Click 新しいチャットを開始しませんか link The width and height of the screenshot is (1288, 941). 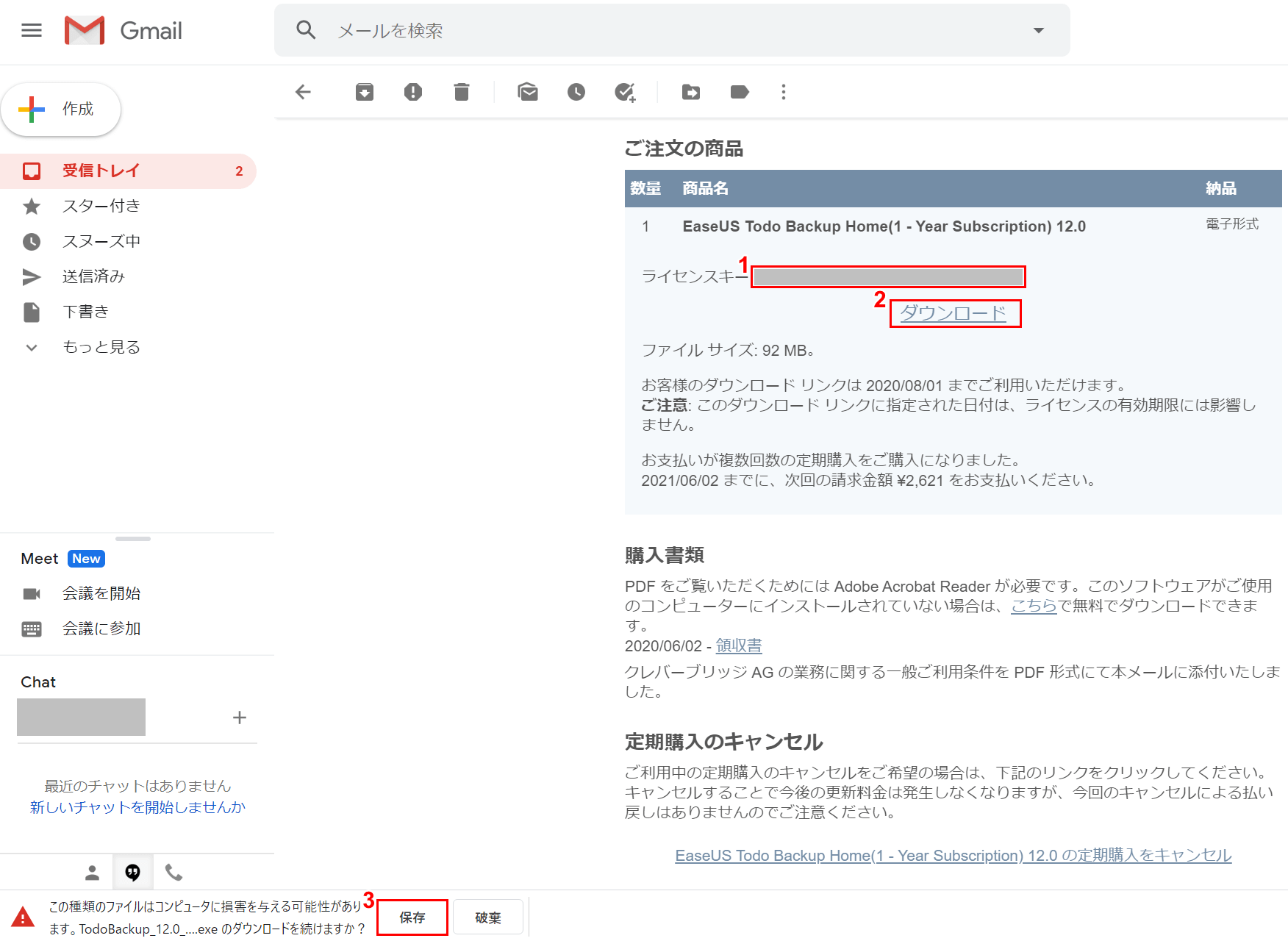(x=137, y=807)
